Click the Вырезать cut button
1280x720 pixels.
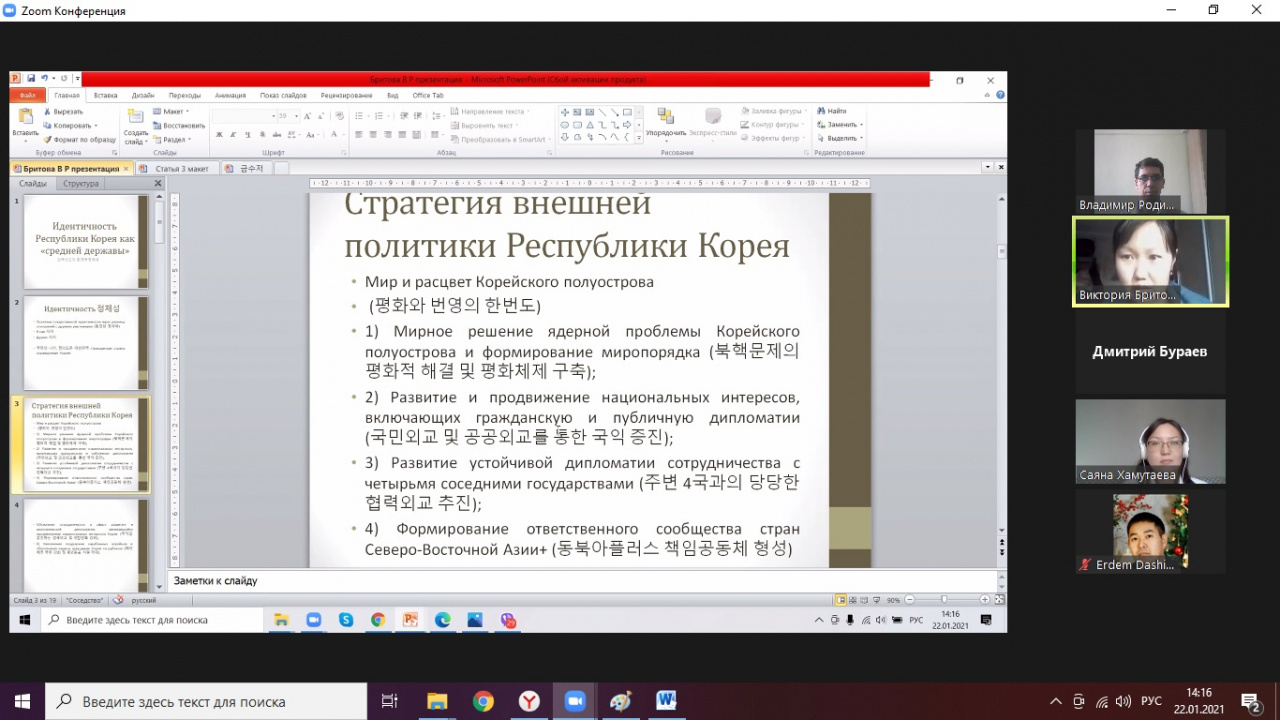[68, 112]
